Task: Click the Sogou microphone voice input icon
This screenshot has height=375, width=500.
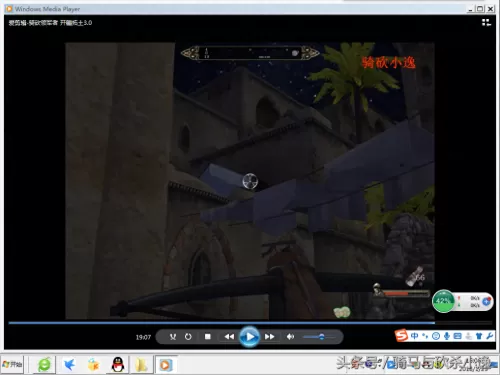Action: pos(447,336)
